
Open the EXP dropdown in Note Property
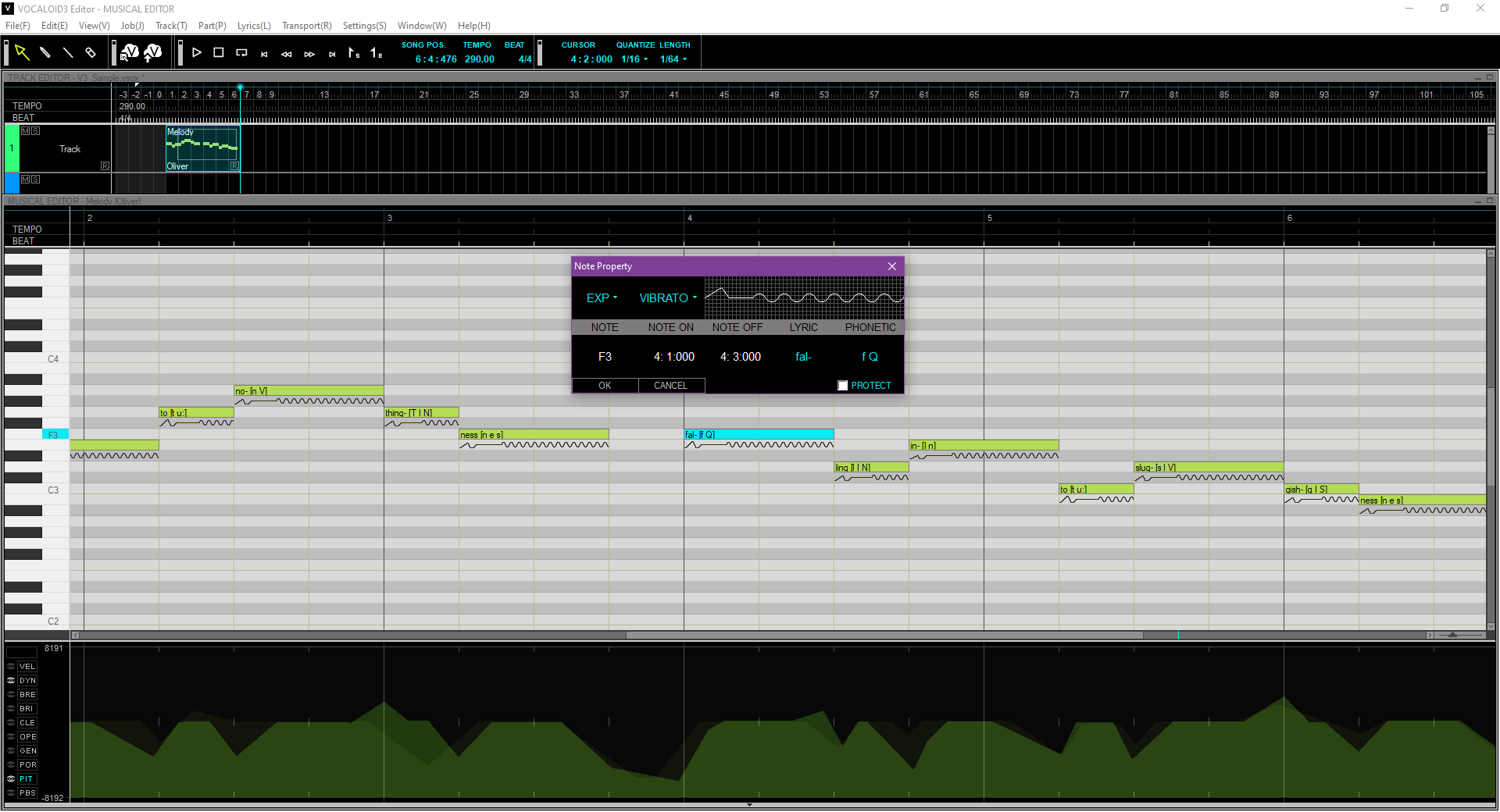coord(600,297)
